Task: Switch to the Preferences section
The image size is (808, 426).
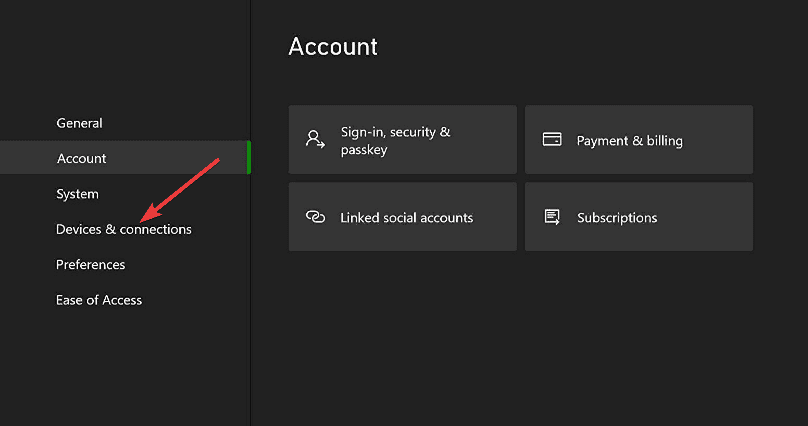Action: pyautogui.click(x=90, y=265)
